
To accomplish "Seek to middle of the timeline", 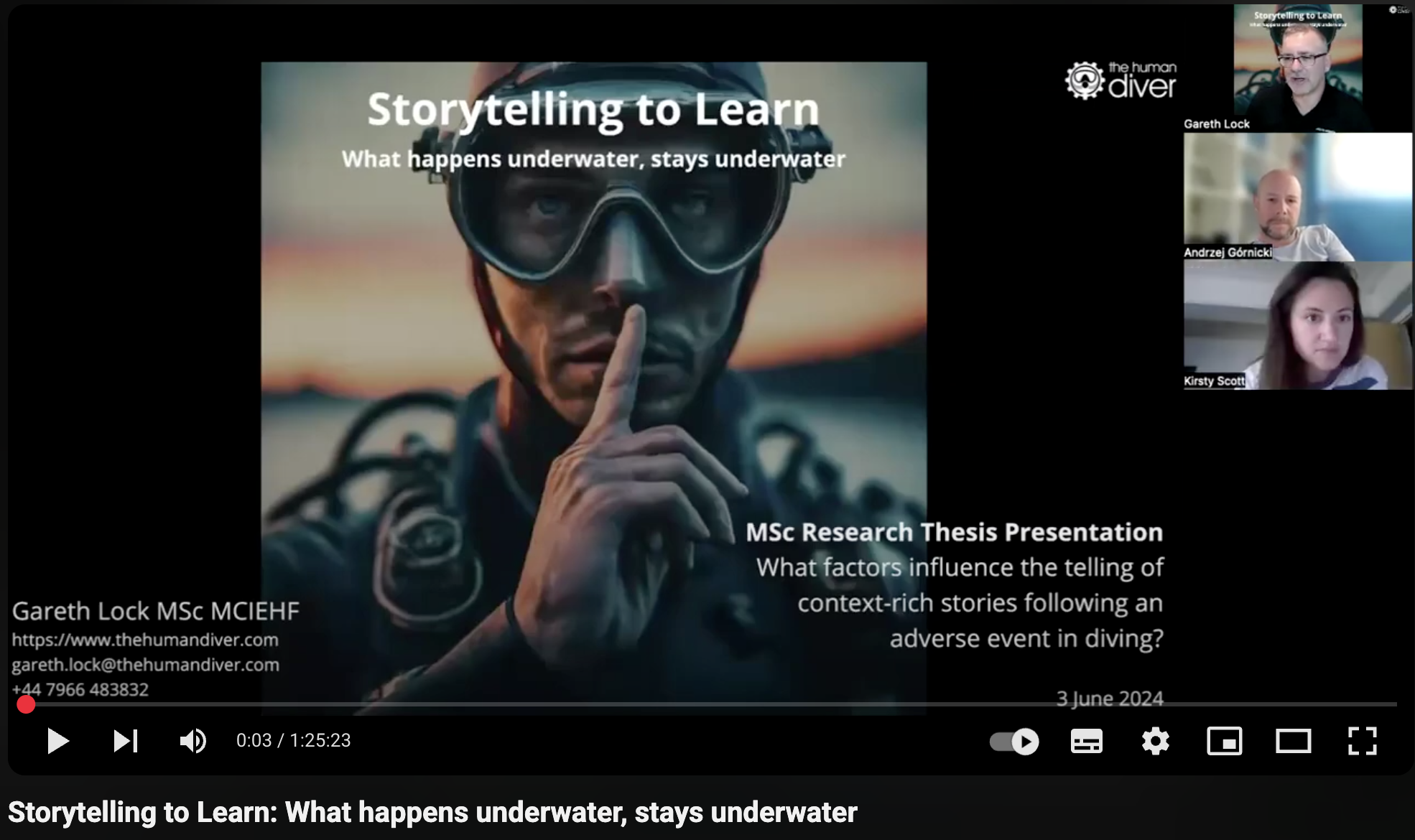I will (x=707, y=704).
